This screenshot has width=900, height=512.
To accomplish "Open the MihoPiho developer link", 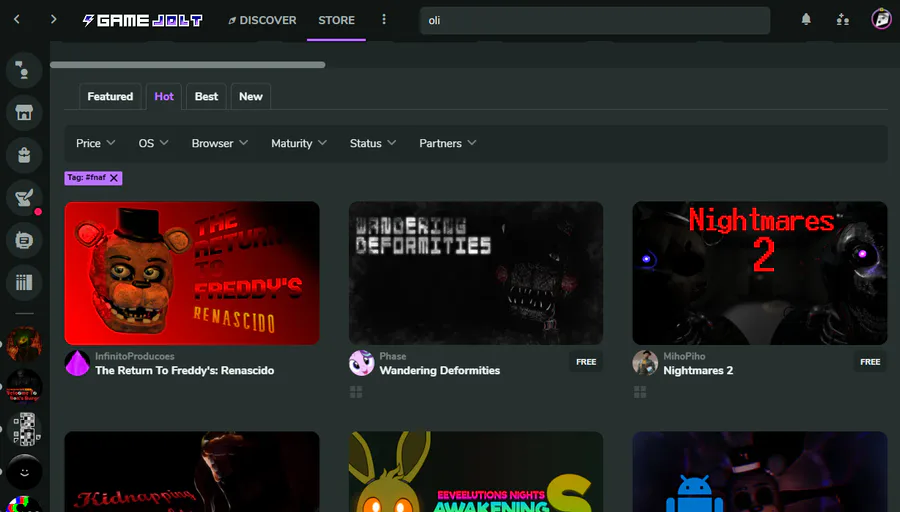I will (684, 356).
